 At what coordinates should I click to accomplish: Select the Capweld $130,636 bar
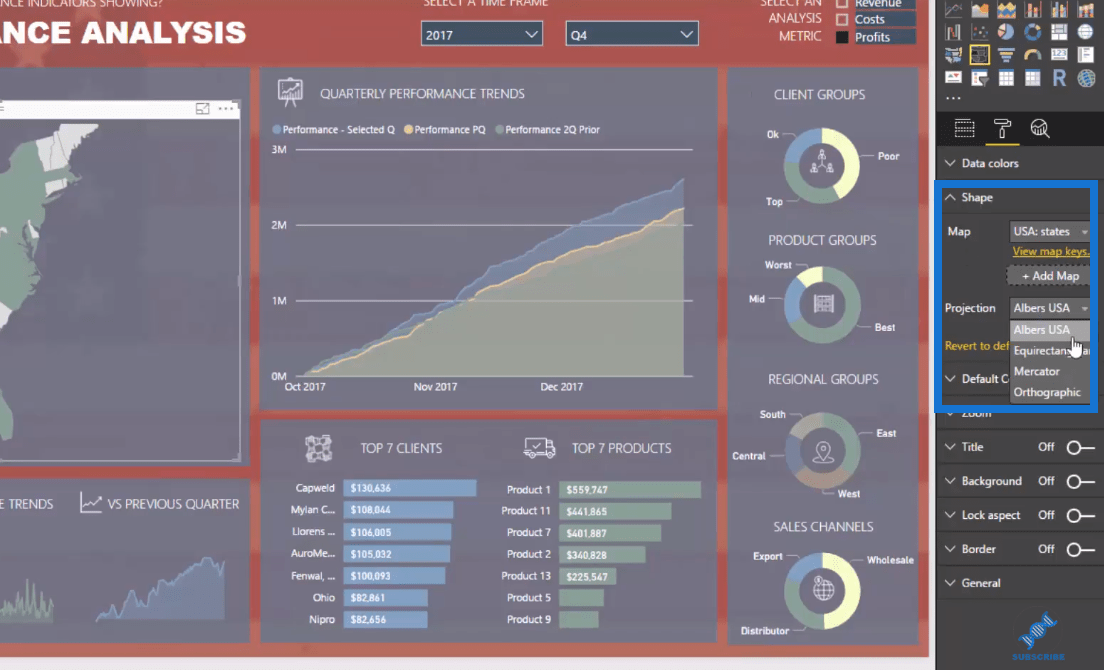coord(410,488)
